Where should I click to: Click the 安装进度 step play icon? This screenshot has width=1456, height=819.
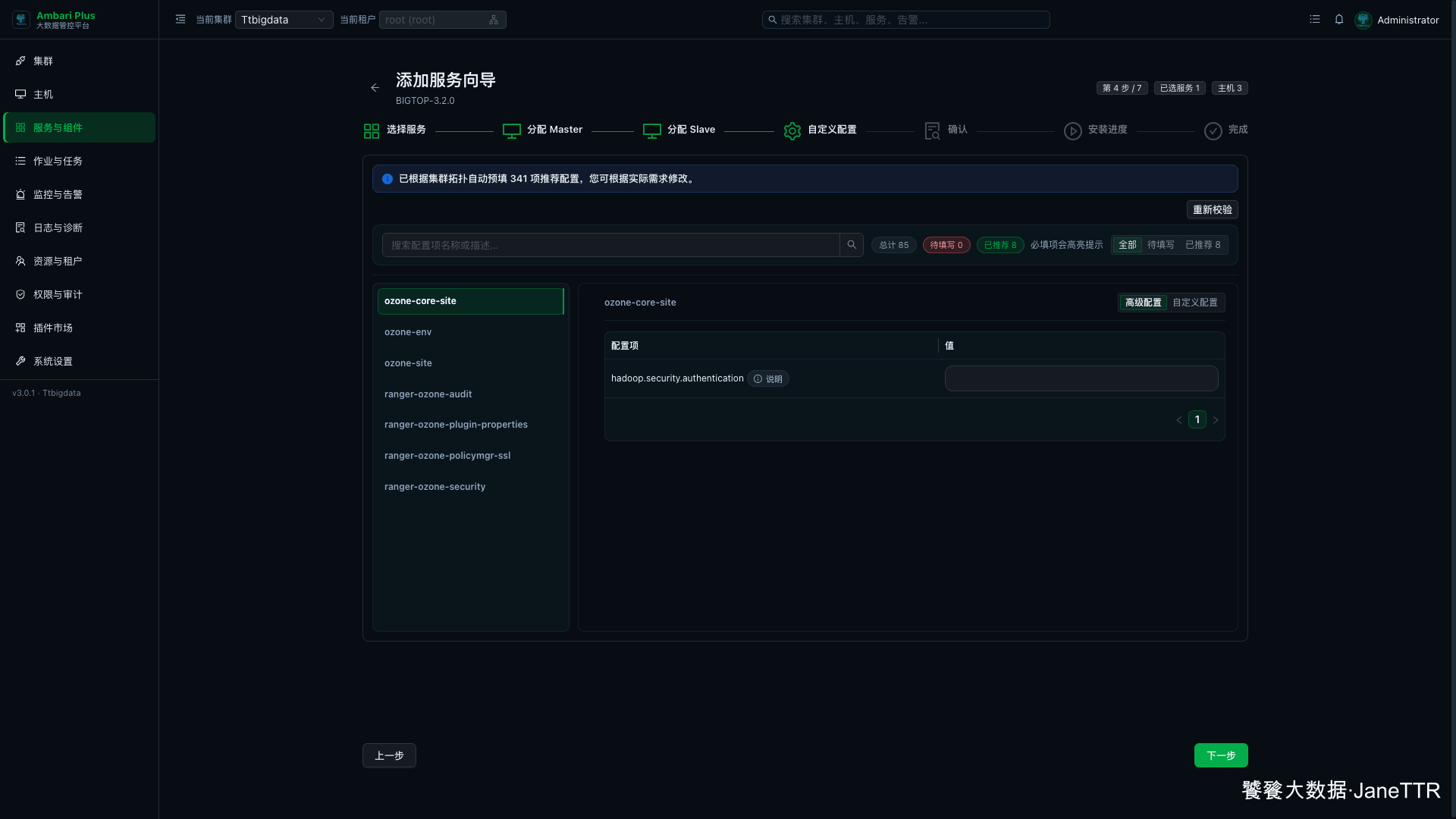coord(1073,131)
